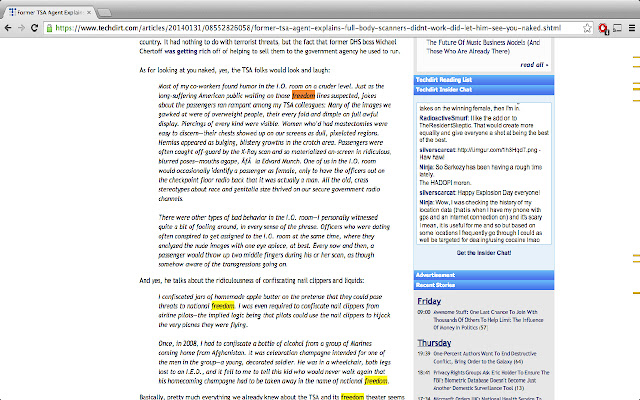Click highlighted 'freedom' after 'threats to national'
Viewport: 640px width, 400px height.
coord(223,306)
